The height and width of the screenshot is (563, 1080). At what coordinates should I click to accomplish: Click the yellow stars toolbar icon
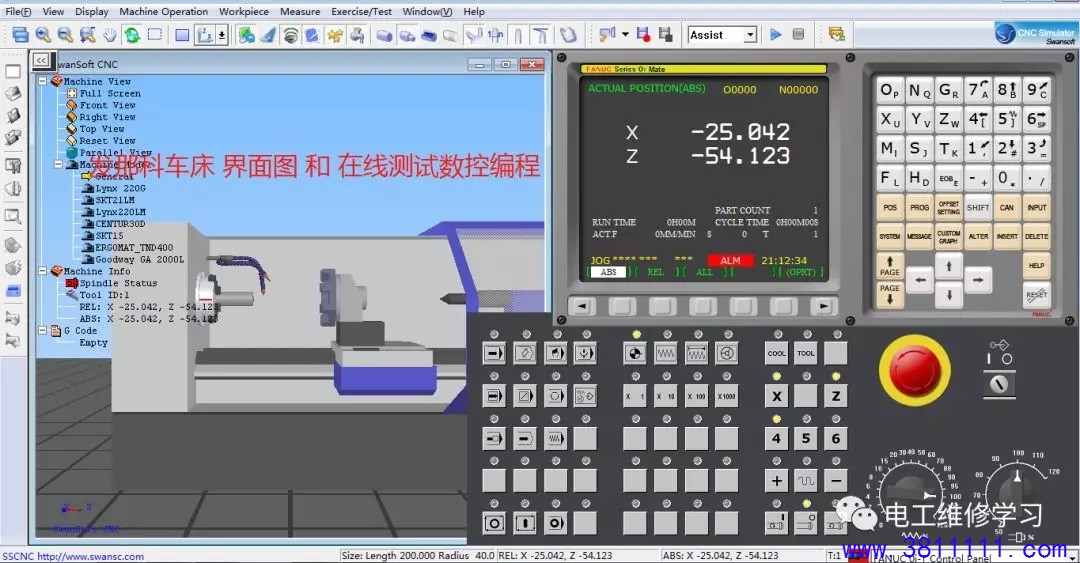click(x=335, y=34)
